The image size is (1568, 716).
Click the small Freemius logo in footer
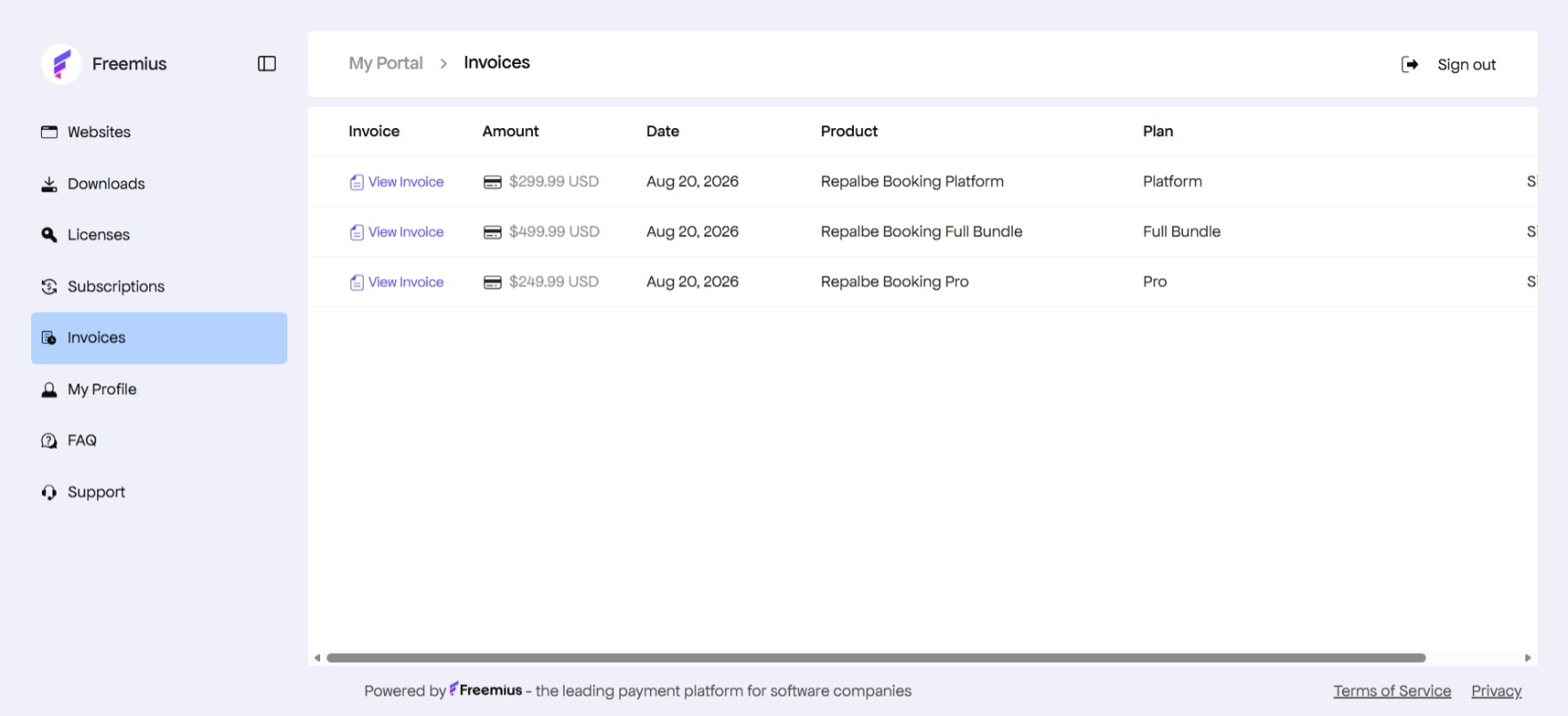(454, 688)
